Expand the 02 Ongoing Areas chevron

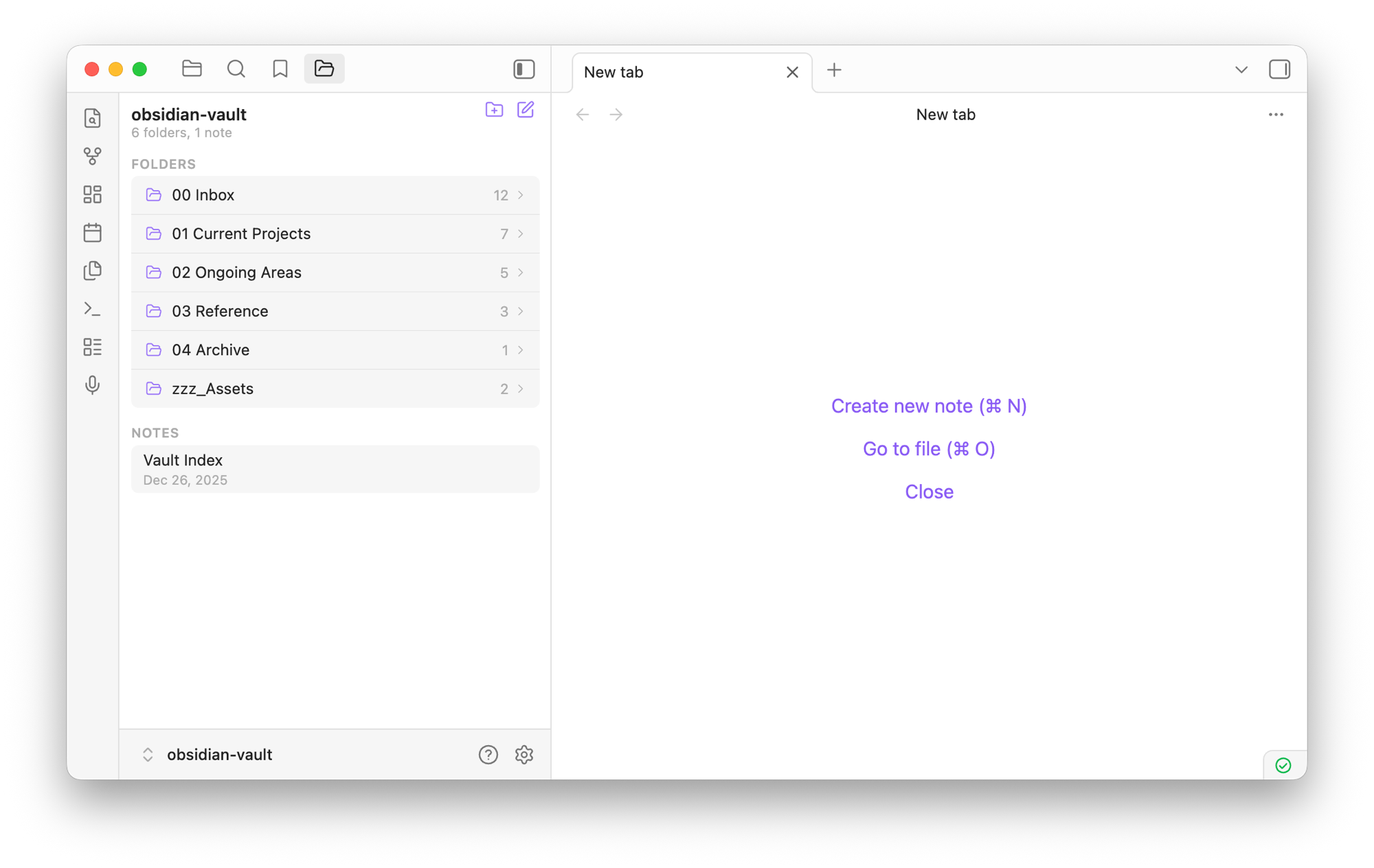[521, 273]
